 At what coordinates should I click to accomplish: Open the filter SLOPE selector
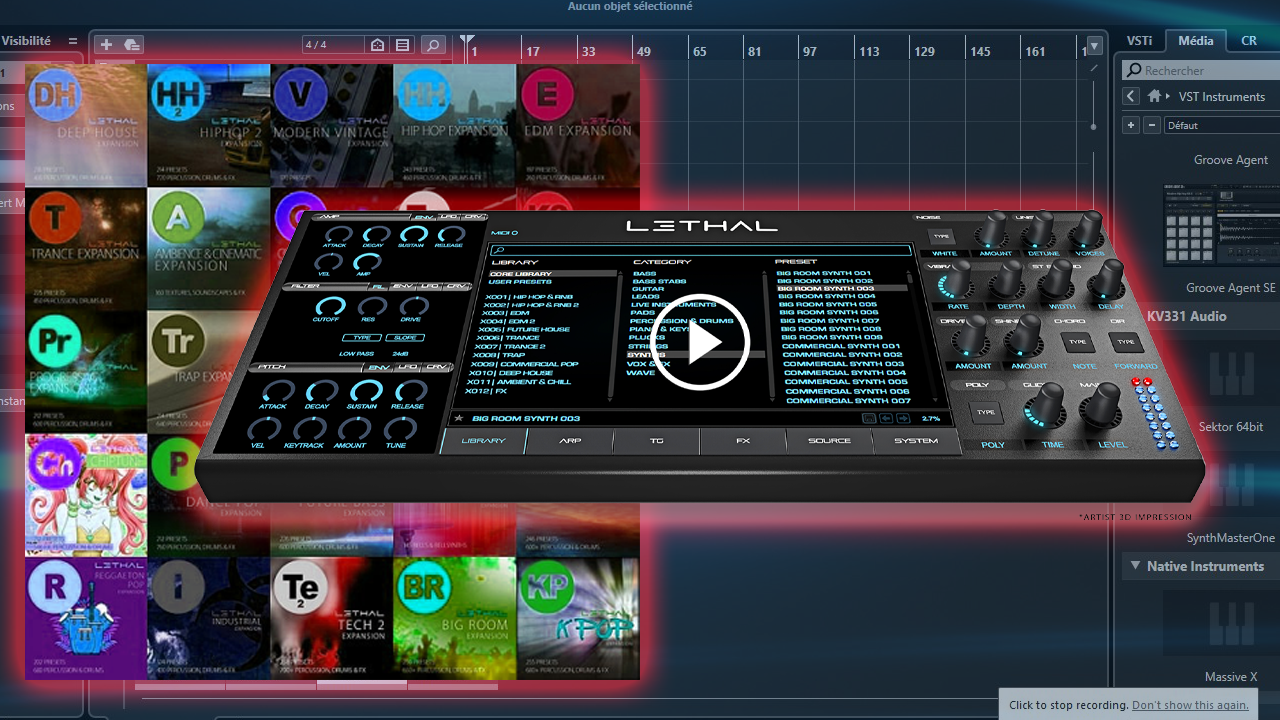tap(406, 338)
